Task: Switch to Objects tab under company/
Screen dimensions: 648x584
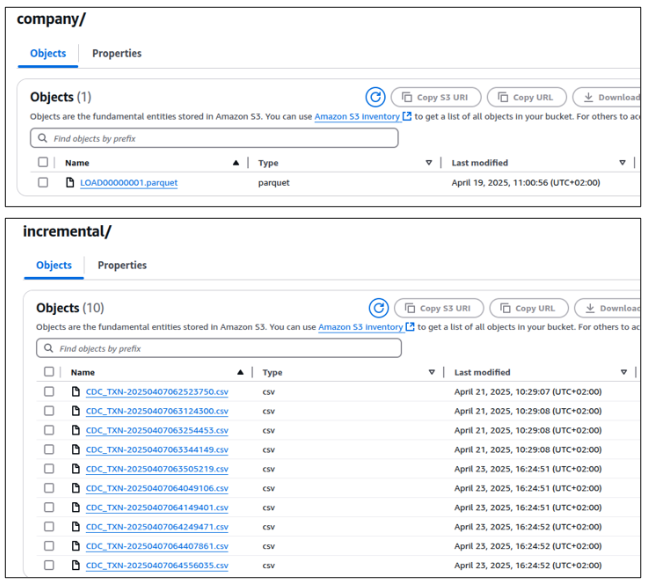Action: click(x=48, y=53)
